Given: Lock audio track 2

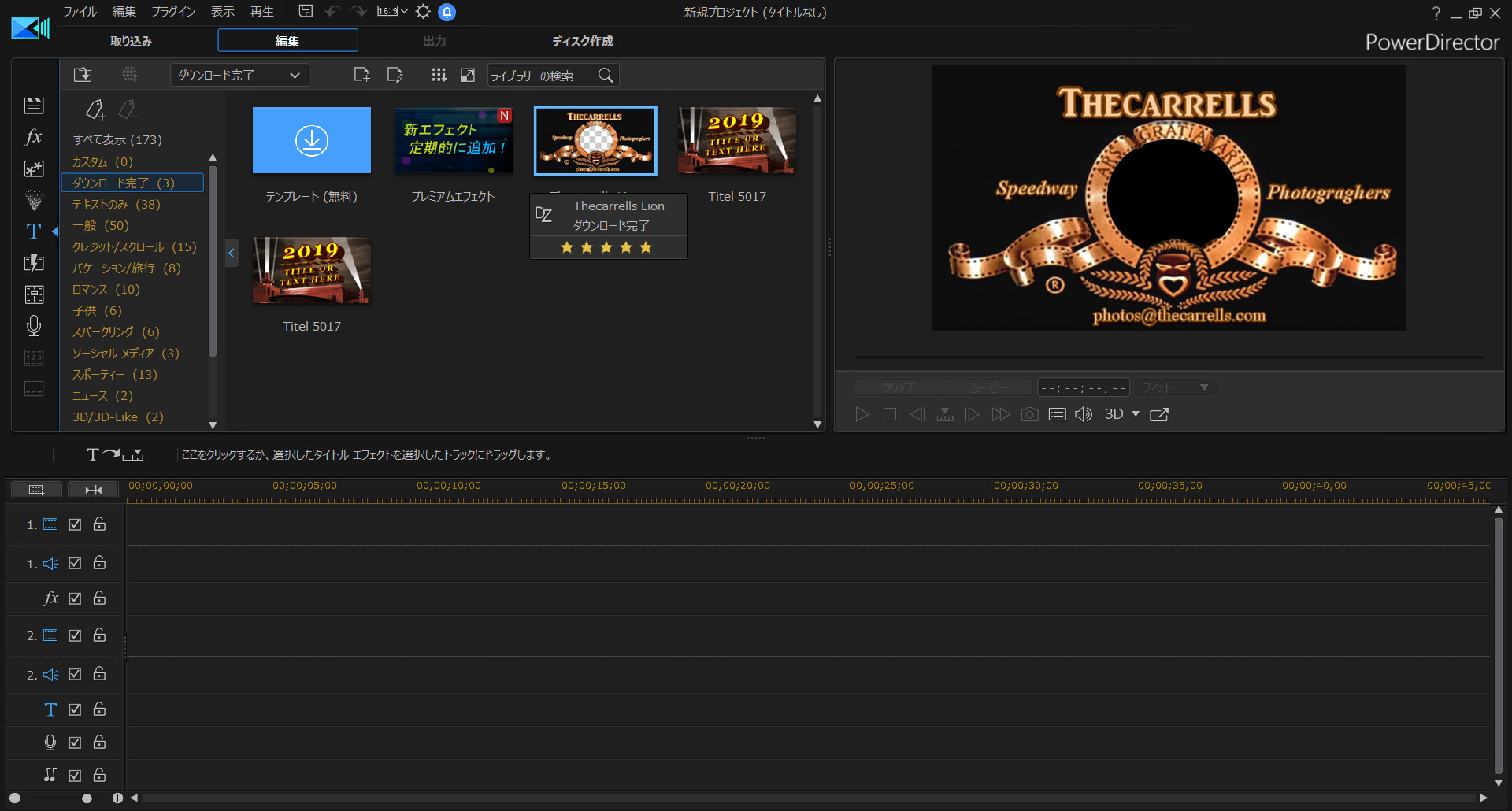Looking at the screenshot, I should pos(99,673).
